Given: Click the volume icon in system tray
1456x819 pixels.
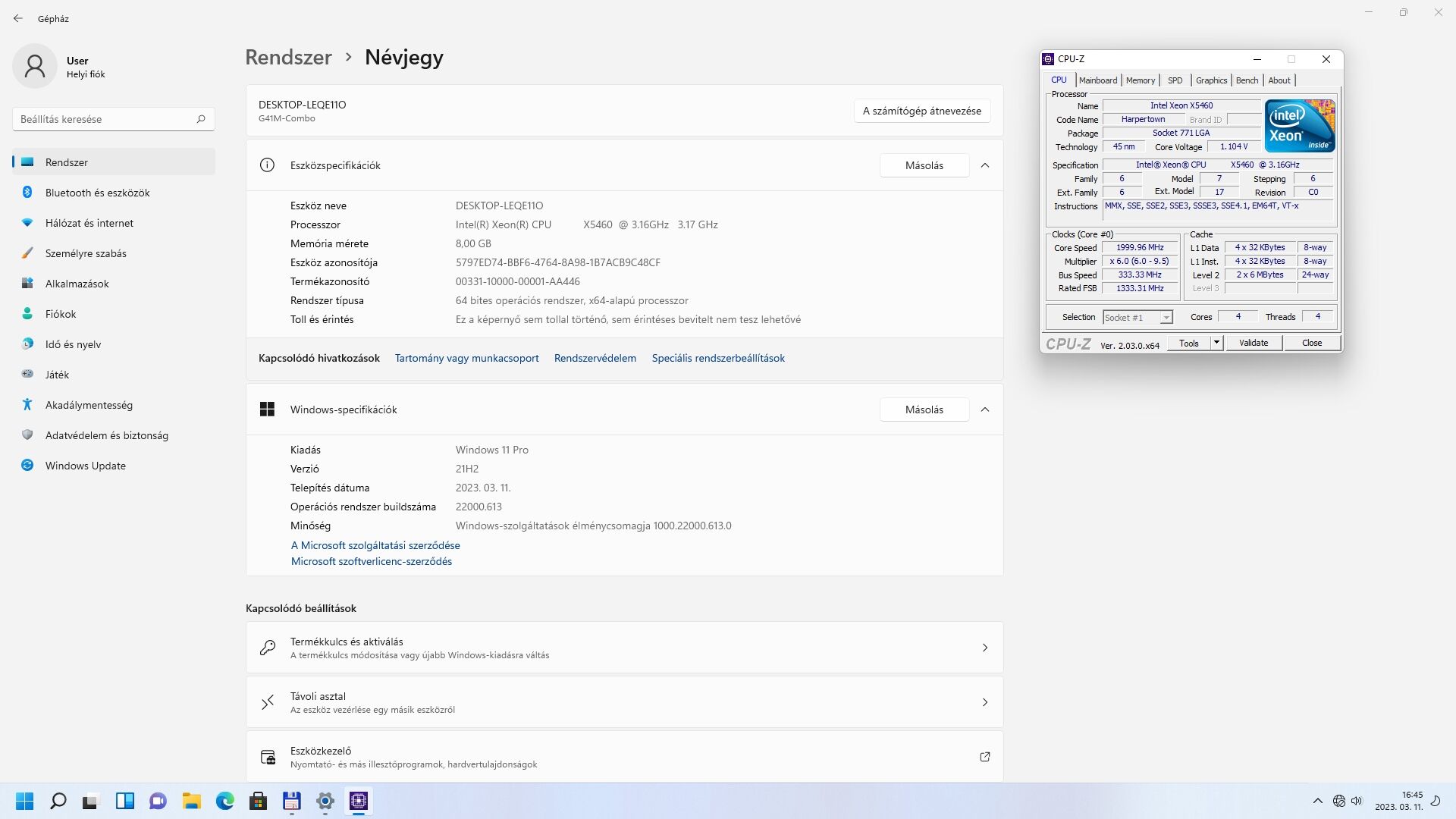Looking at the screenshot, I should (1357, 801).
